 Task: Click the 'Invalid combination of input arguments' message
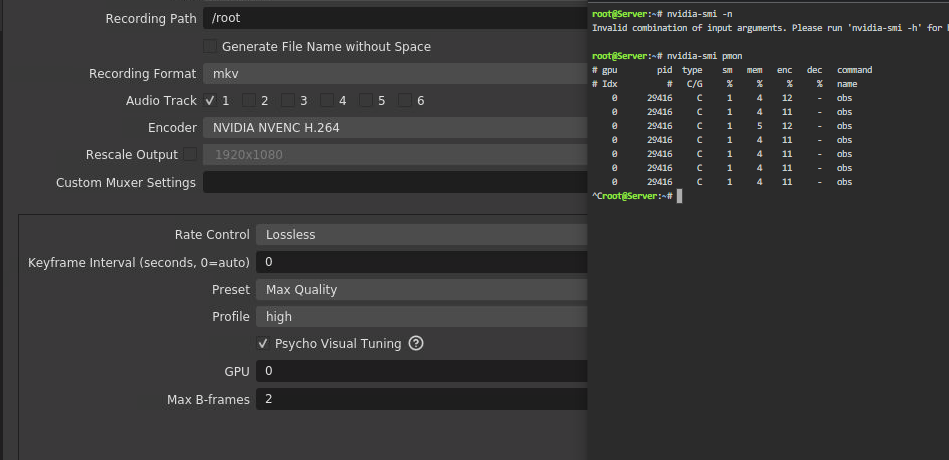tap(689, 28)
